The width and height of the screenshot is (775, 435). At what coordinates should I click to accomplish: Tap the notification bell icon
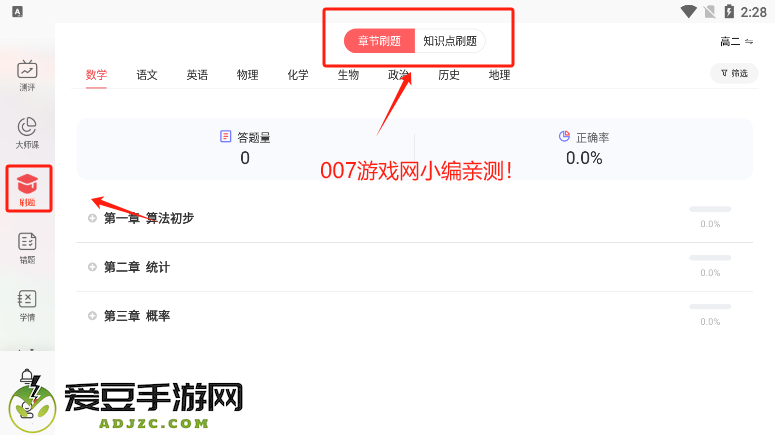point(27,377)
